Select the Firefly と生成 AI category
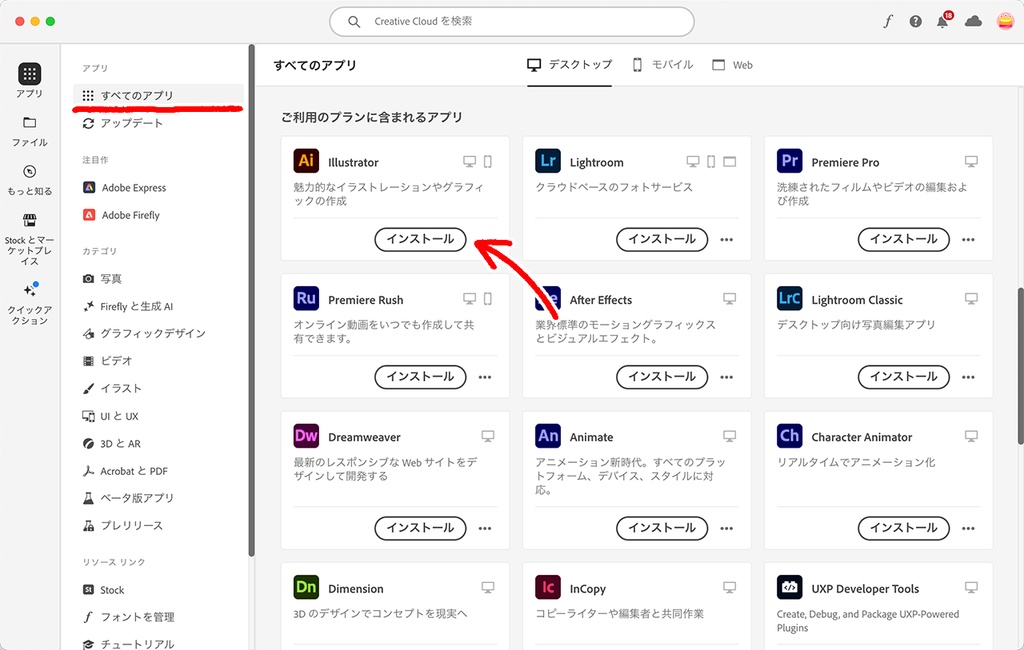The width and height of the screenshot is (1024, 650). [x=128, y=306]
